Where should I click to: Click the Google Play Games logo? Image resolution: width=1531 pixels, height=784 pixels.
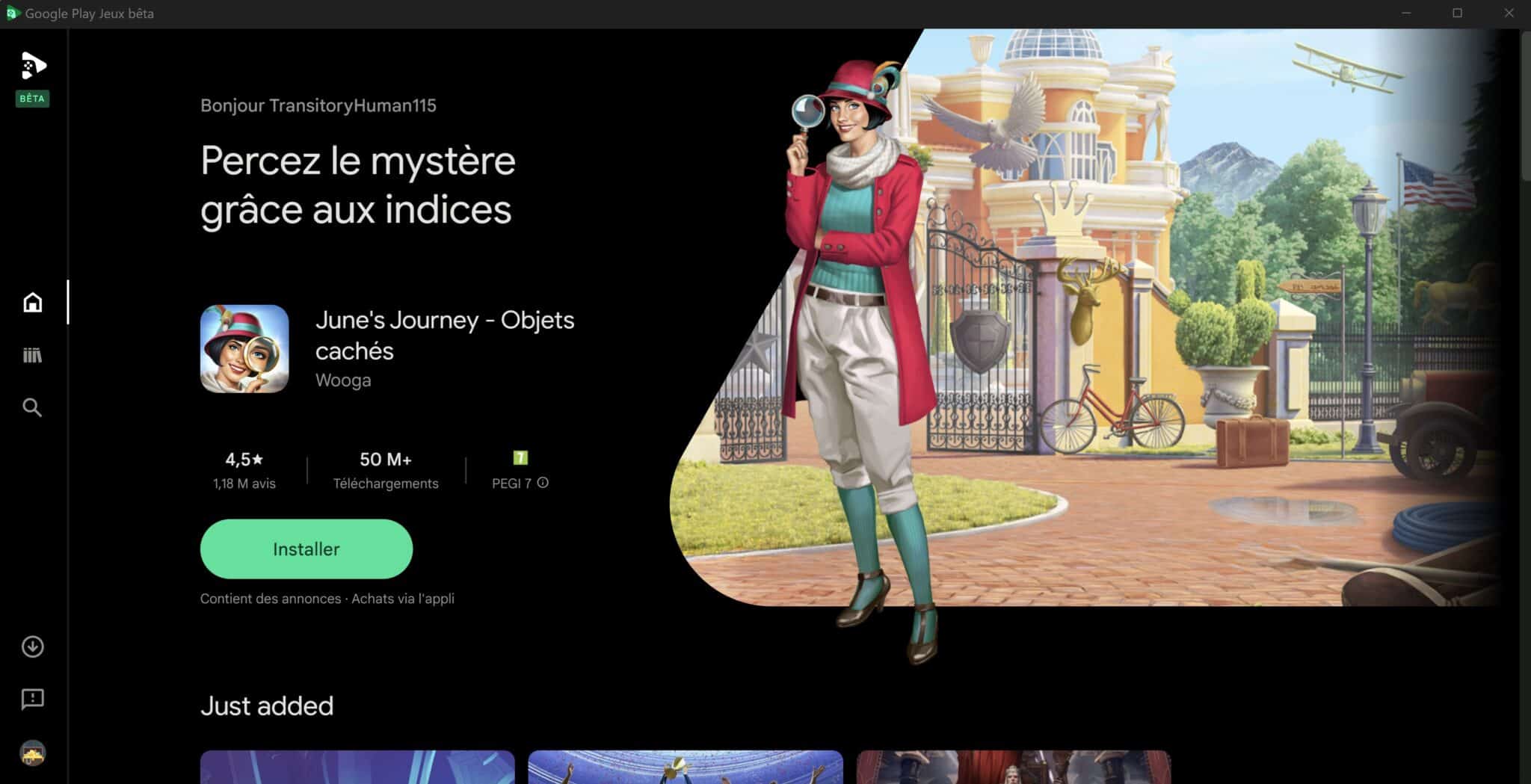pyautogui.click(x=33, y=66)
